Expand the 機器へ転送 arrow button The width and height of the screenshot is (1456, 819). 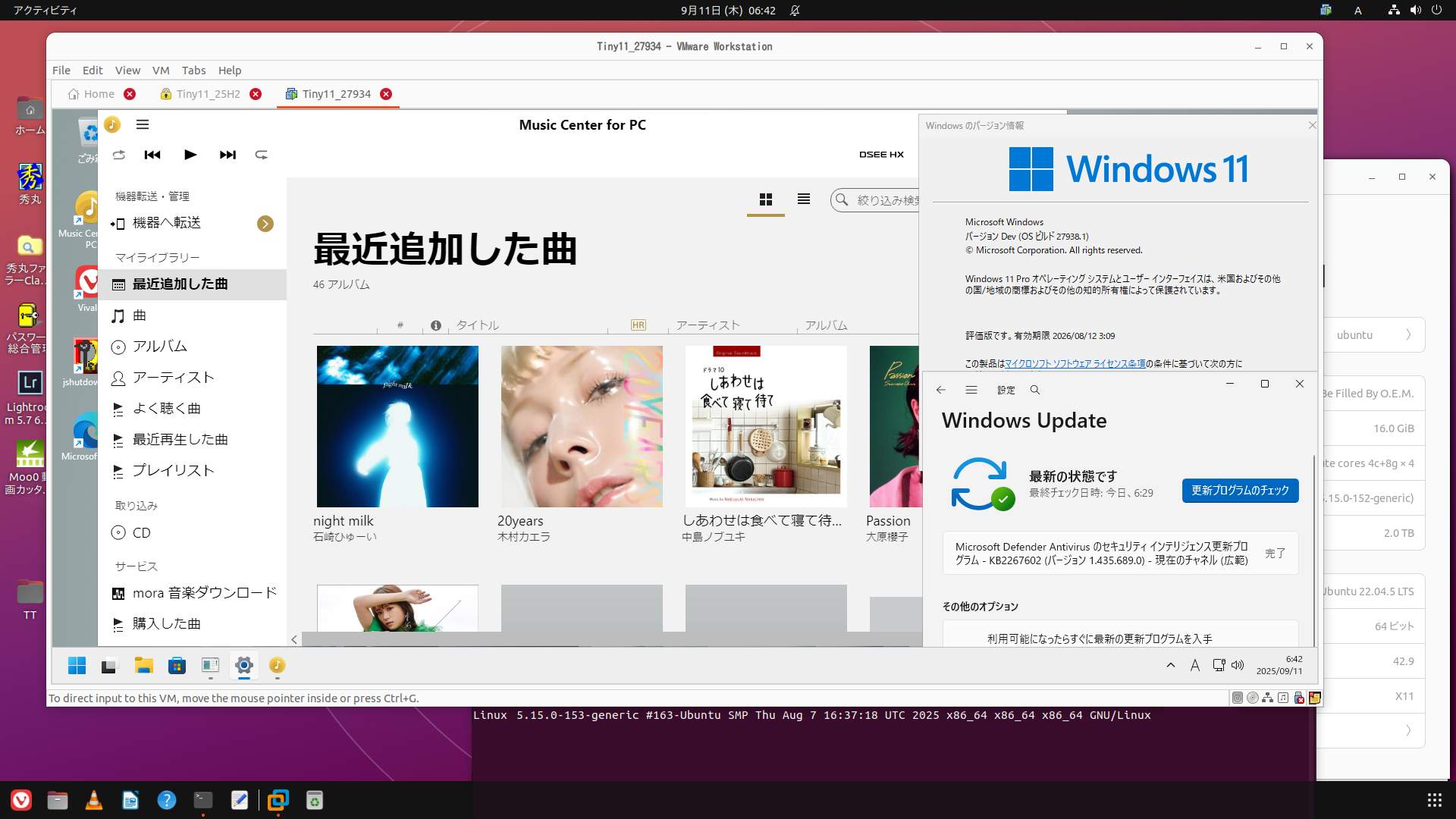[x=265, y=224]
